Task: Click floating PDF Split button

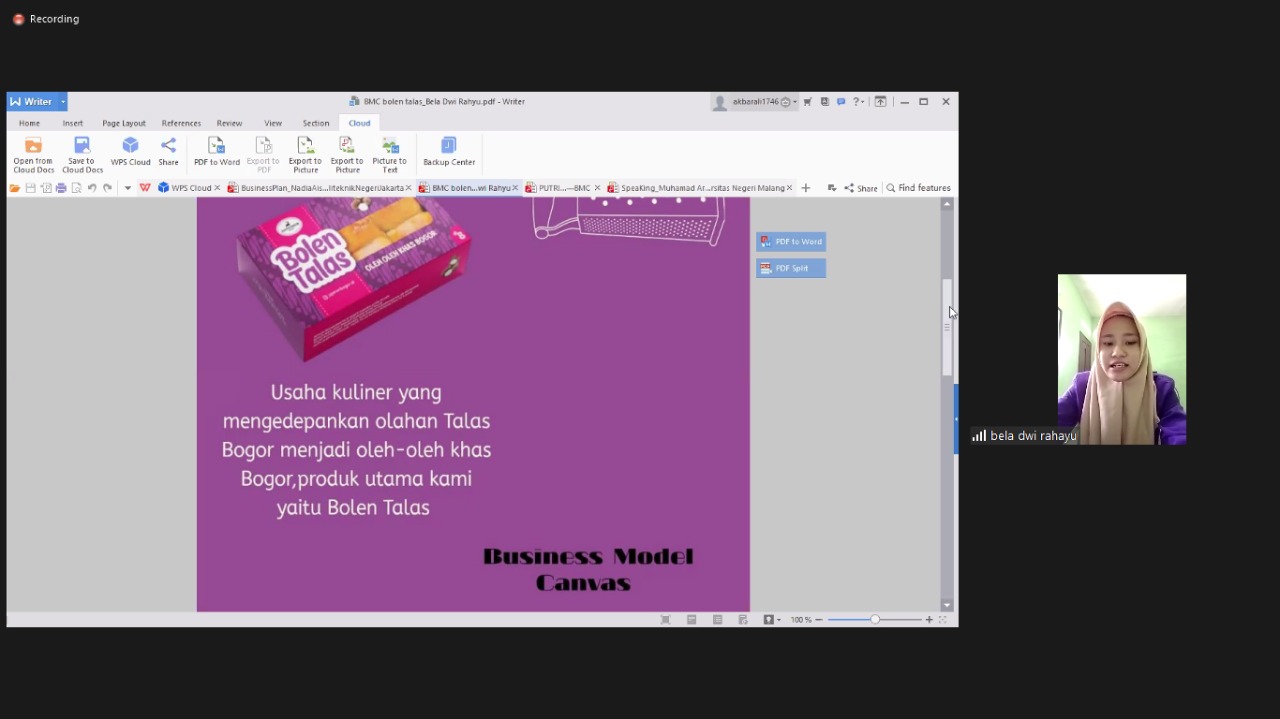Action: tap(791, 268)
